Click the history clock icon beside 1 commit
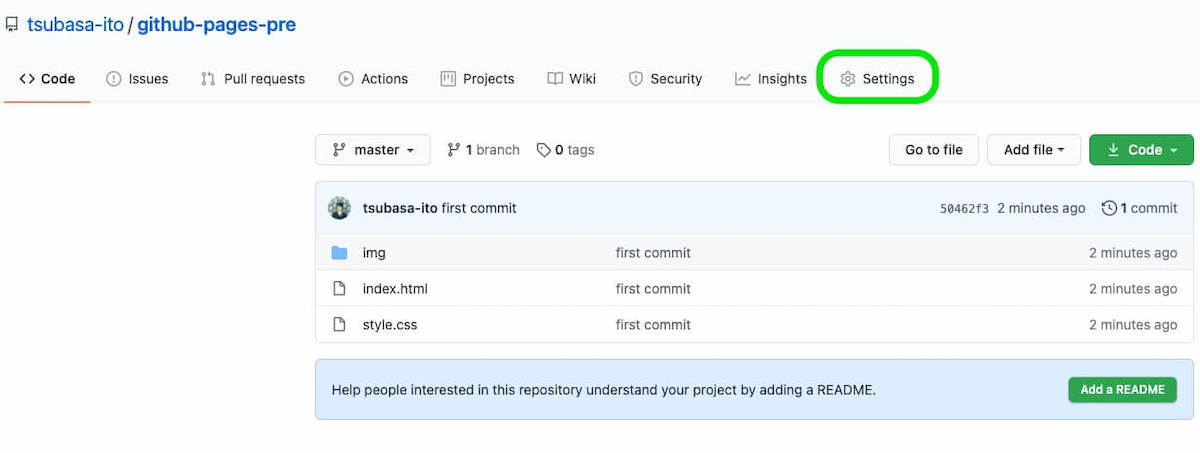 click(x=1109, y=208)
